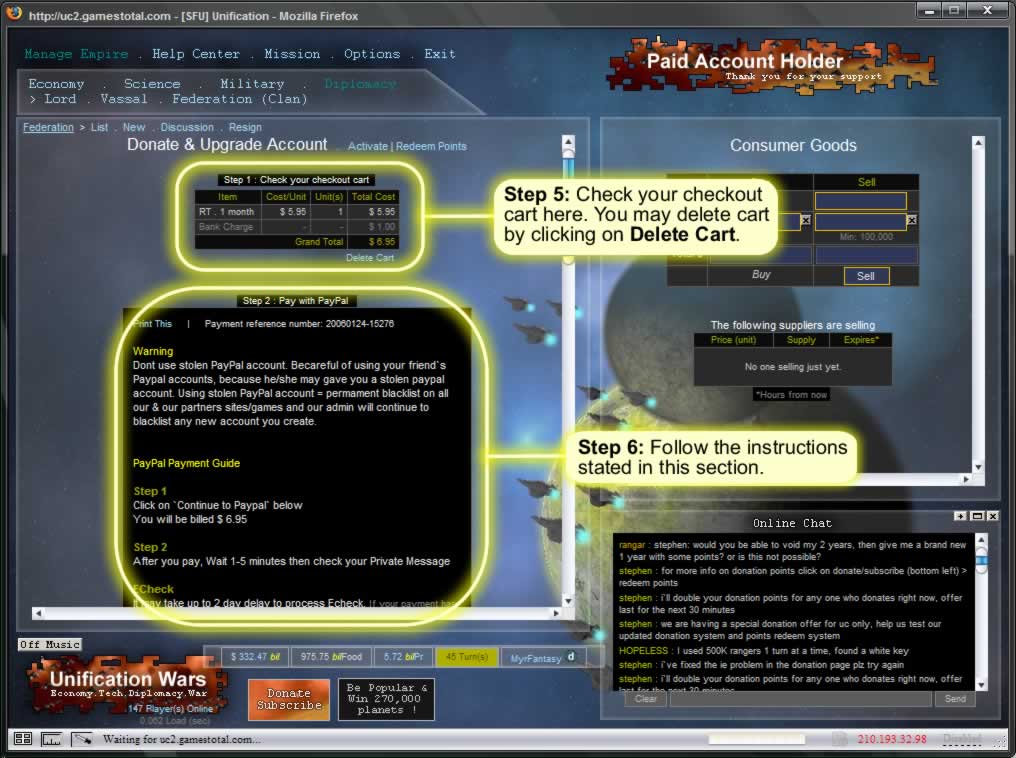Click the Sell button in Consumer Goods
This screenshot has height=758, width=1016.
coord(866,276)
